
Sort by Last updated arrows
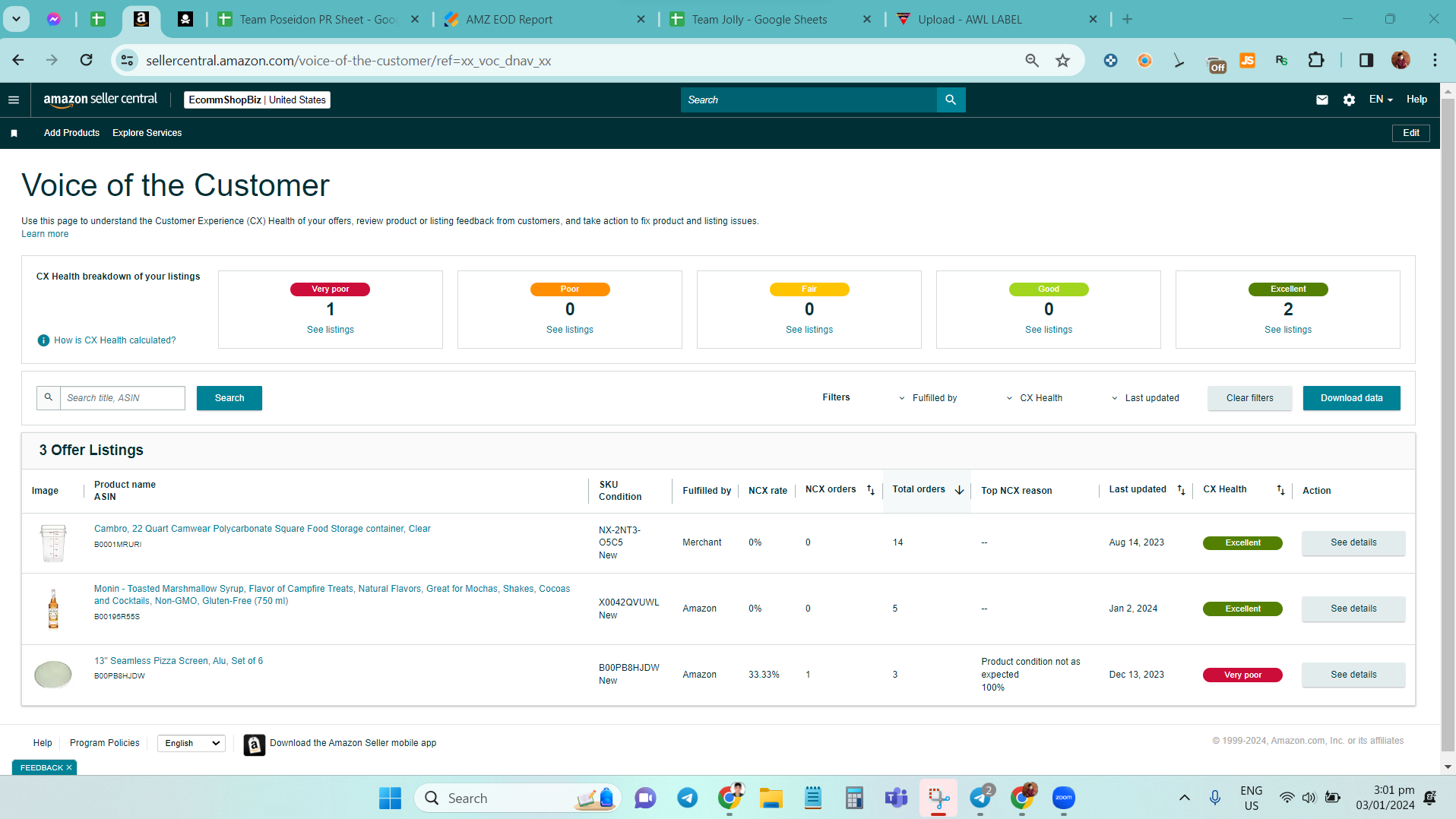coord(1181,490)
